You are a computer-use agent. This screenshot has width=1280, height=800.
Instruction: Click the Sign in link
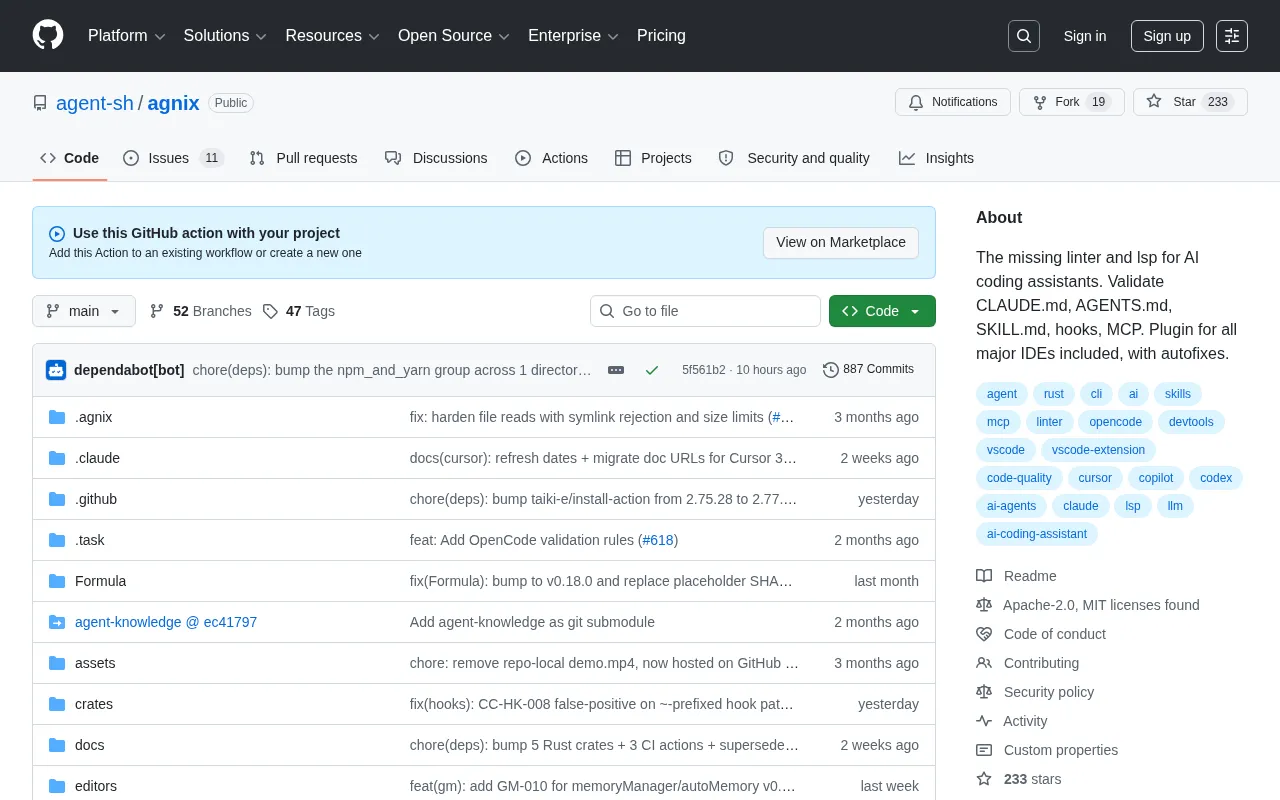1085,36
